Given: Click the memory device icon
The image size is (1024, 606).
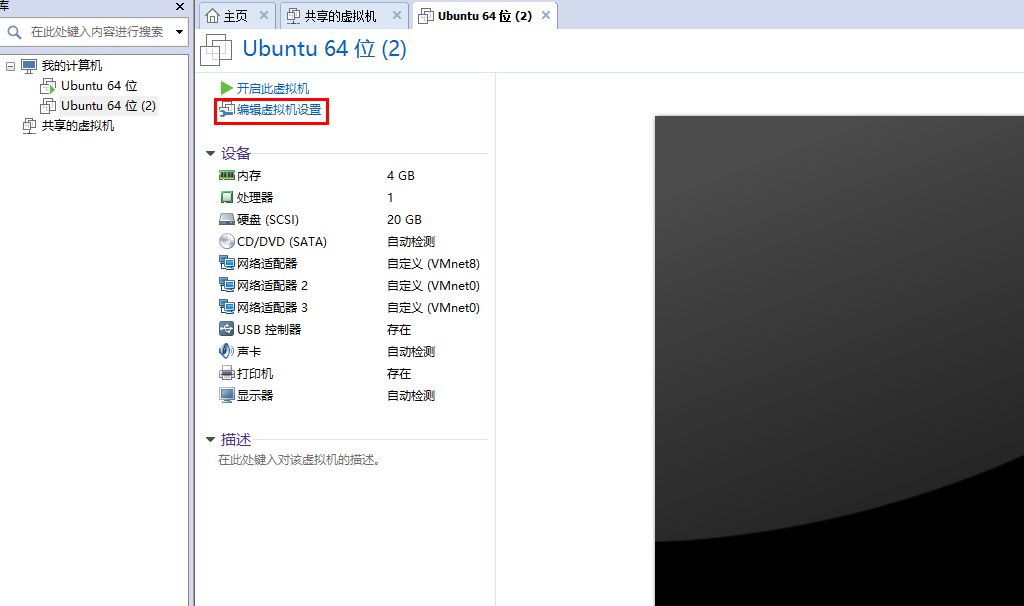Looking at the screenshot, I should tap(227, 176).
